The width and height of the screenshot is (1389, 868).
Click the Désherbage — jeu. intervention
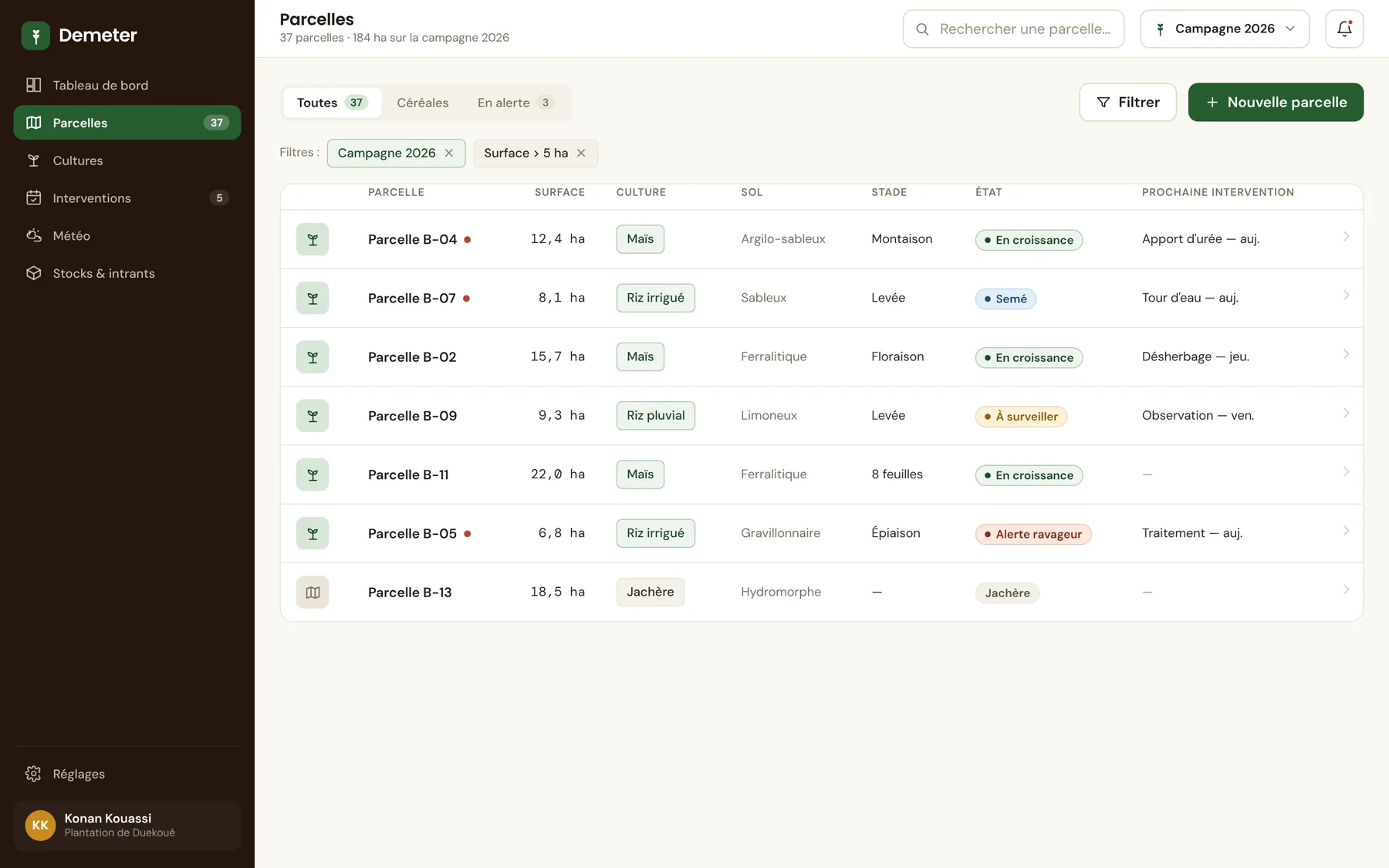[1195, 356]
